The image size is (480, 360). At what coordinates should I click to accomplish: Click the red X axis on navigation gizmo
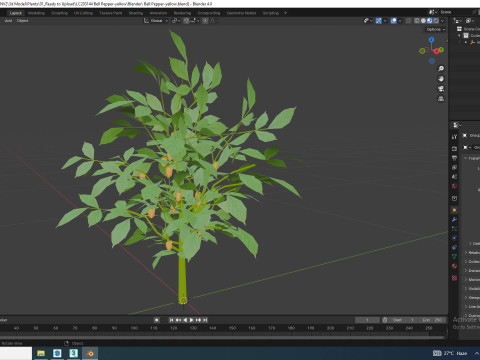coord(436,51)
